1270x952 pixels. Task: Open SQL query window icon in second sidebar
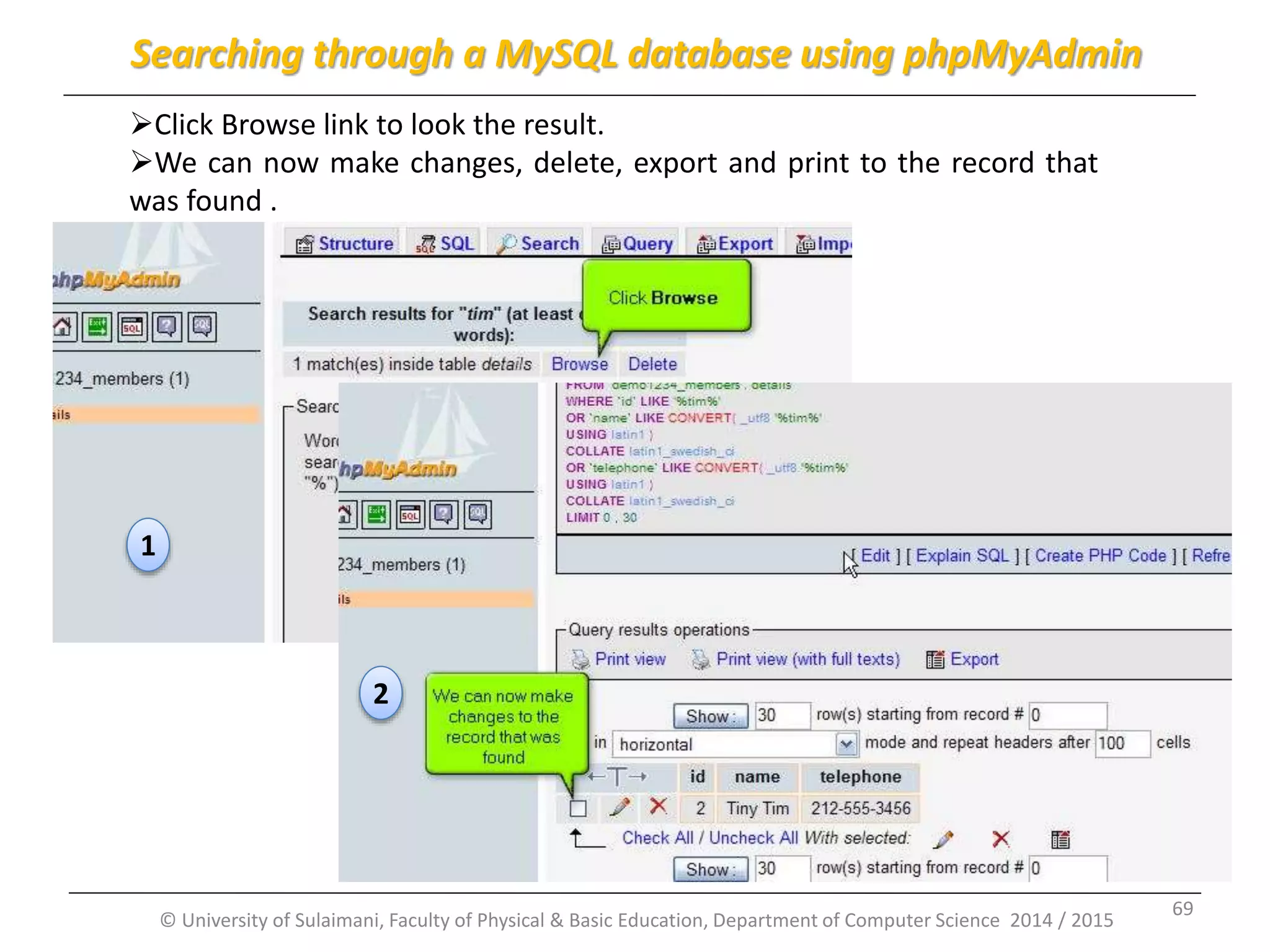(410, 514)
